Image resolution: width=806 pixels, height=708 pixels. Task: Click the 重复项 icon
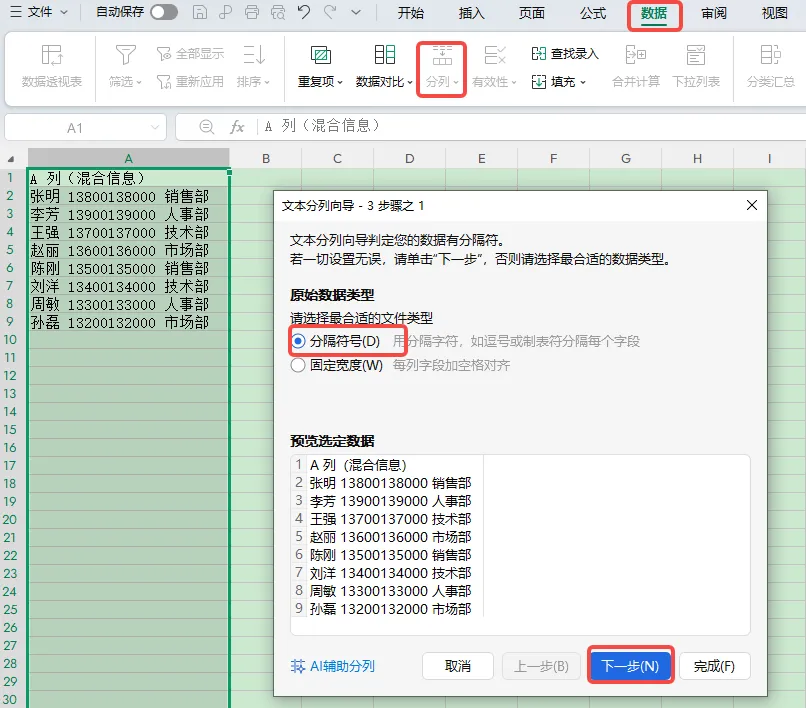(x=321, y=55)
